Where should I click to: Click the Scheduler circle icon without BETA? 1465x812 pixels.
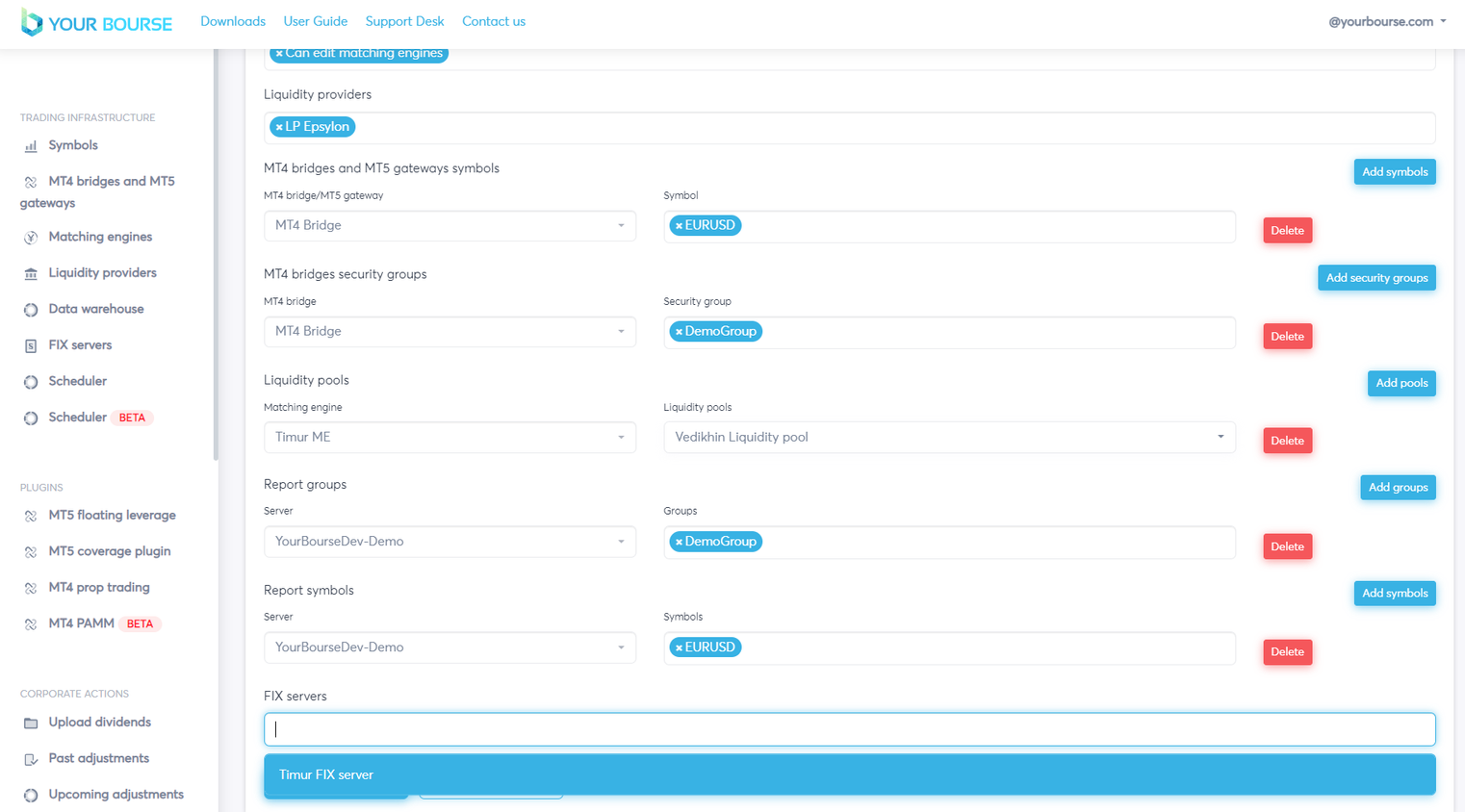[31, 382]
